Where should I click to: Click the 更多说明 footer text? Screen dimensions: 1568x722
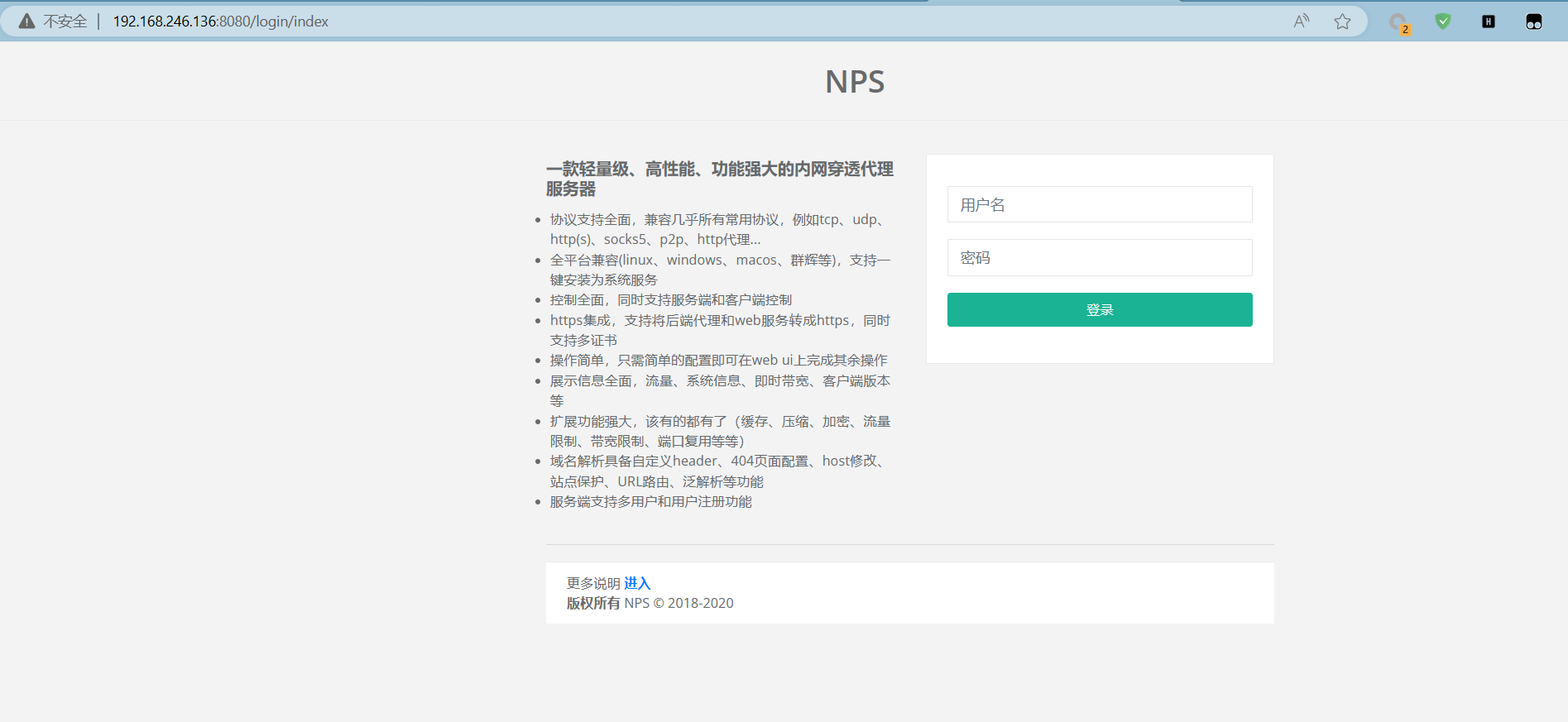[x=593, y=583]
